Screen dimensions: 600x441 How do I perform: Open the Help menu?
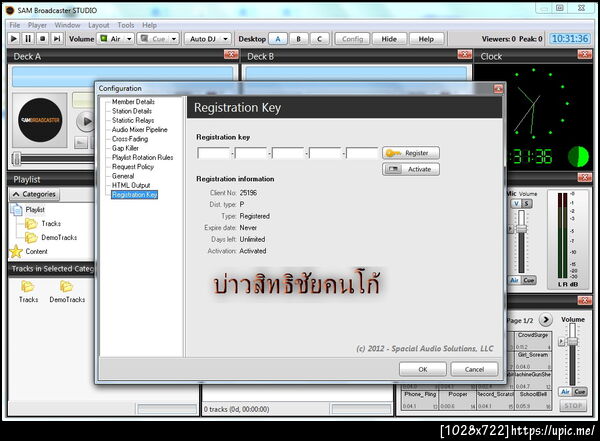(150, 25)
